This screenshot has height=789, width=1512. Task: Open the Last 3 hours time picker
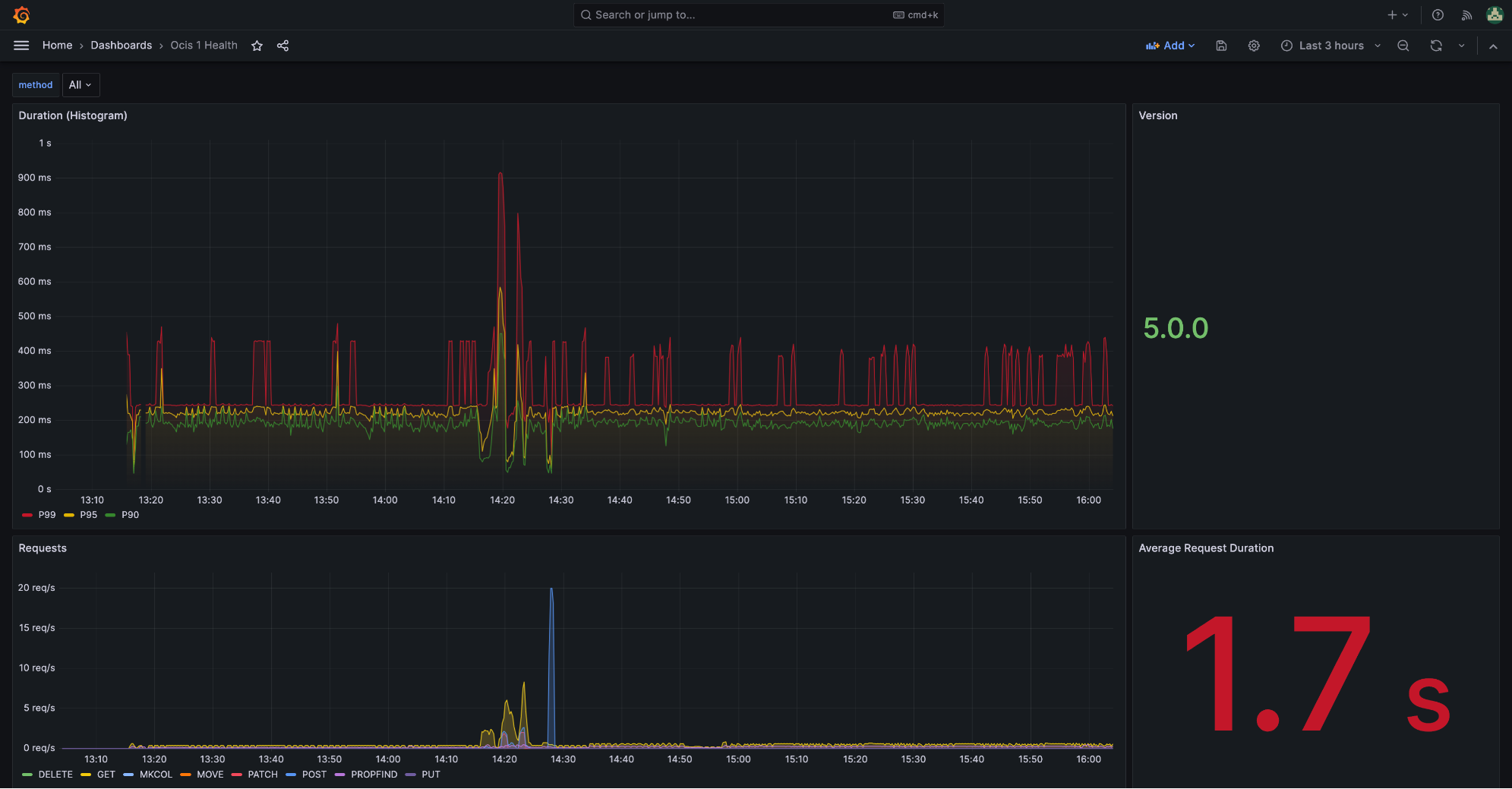[1330, 46]
